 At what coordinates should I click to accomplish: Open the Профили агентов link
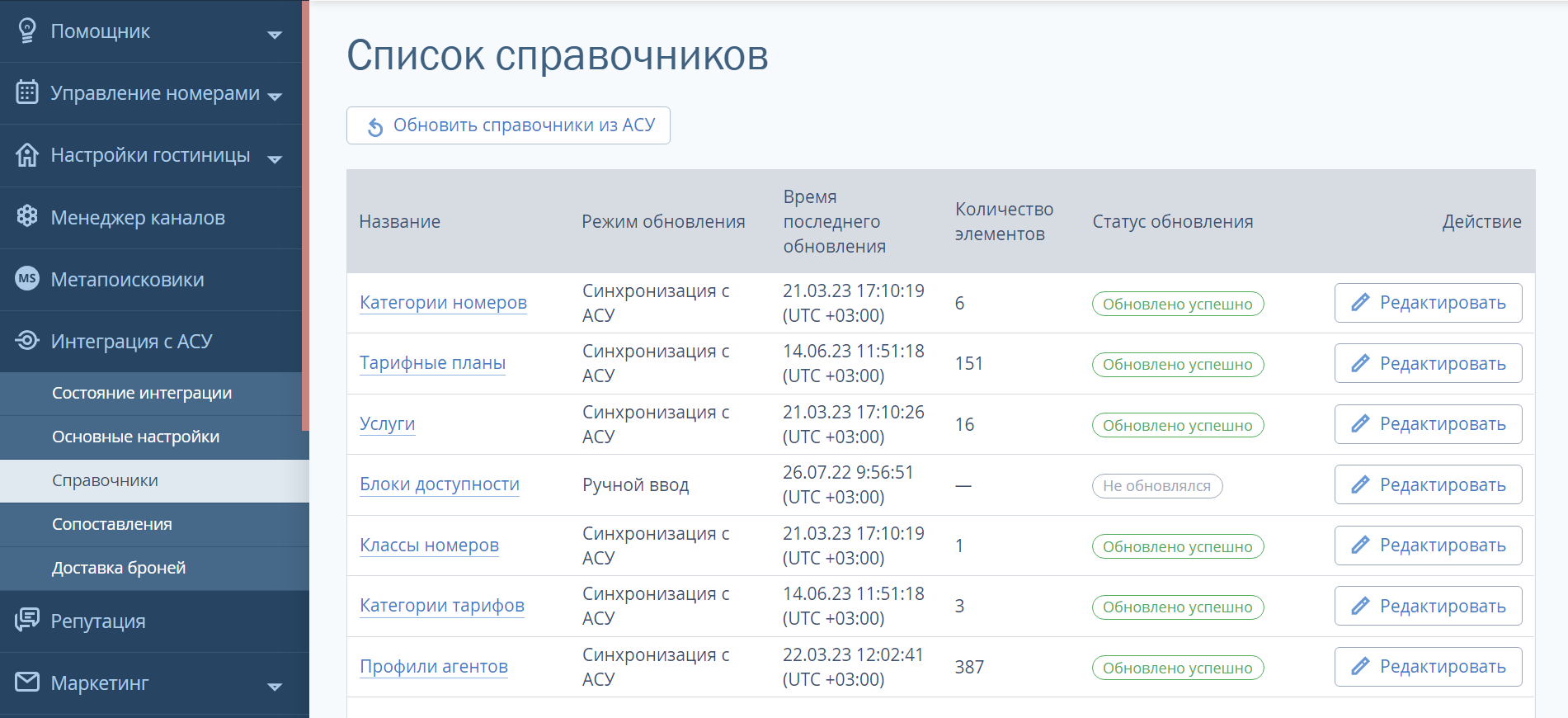coord(434,667)
